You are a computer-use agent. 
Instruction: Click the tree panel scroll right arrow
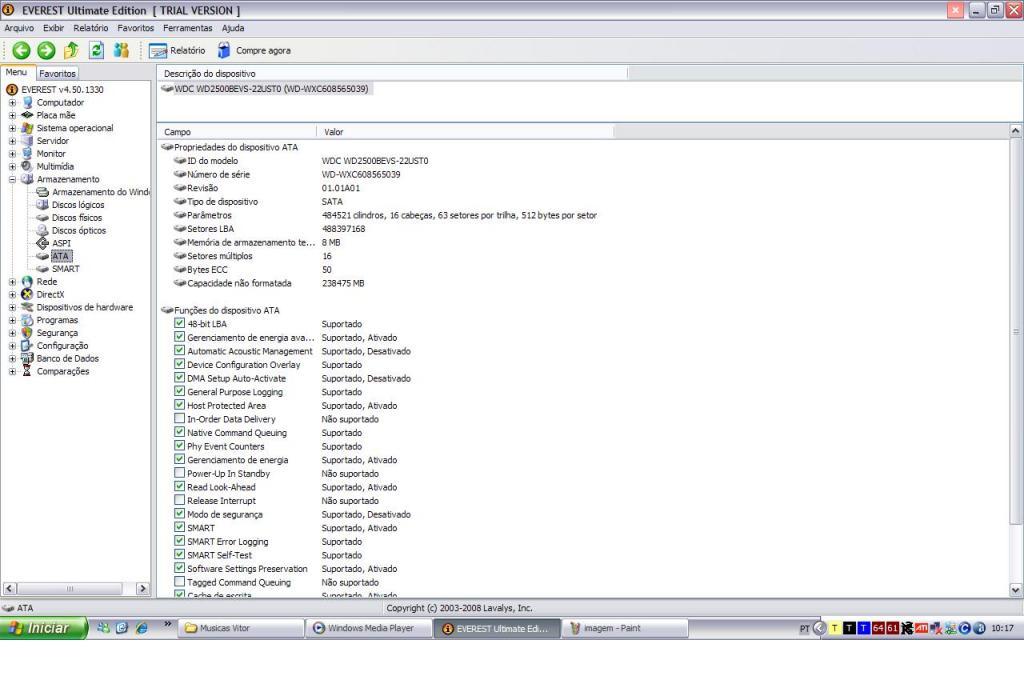click(x=142, y=588)
